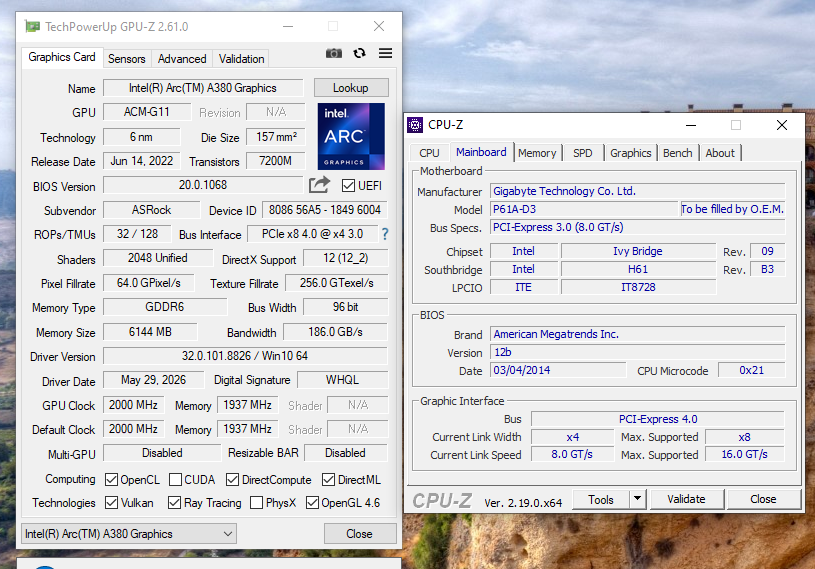Click the BIOS Brand American Megatrends Inc.
The height and width of the screenshot is (569, 815).
click(637, 334)
